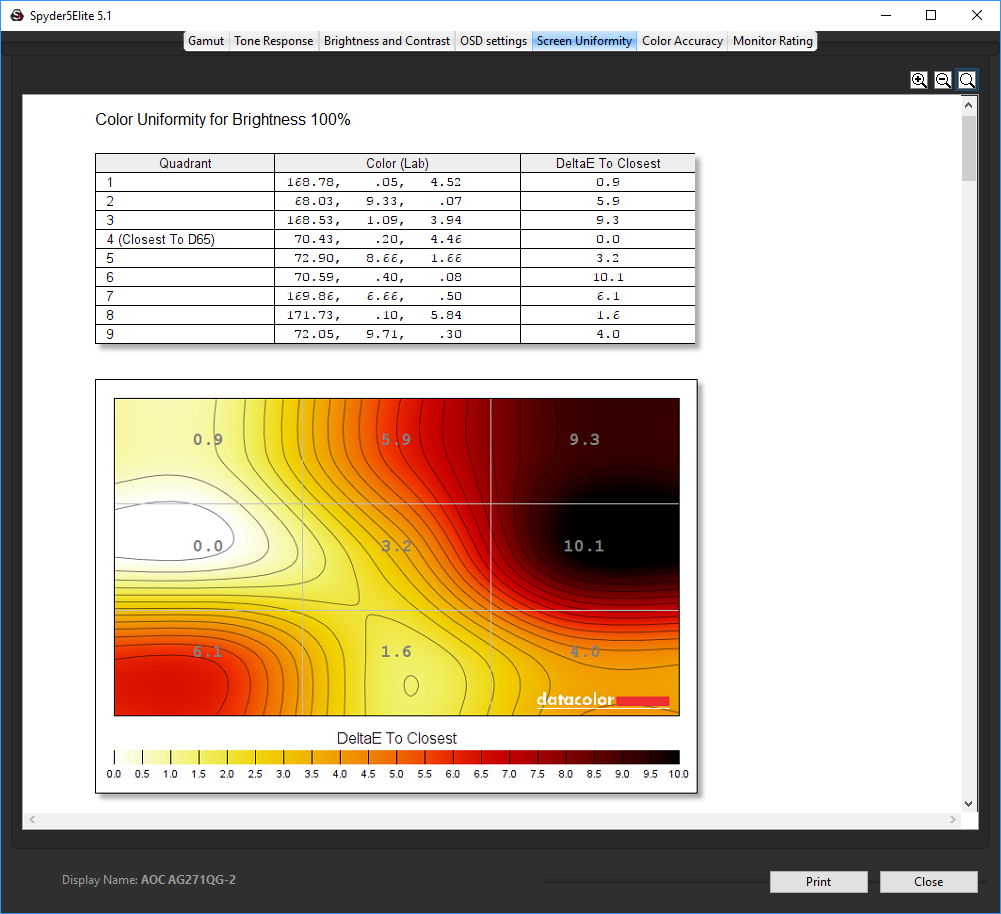
Task: Click the Print button
Action: tap(818, 881)
